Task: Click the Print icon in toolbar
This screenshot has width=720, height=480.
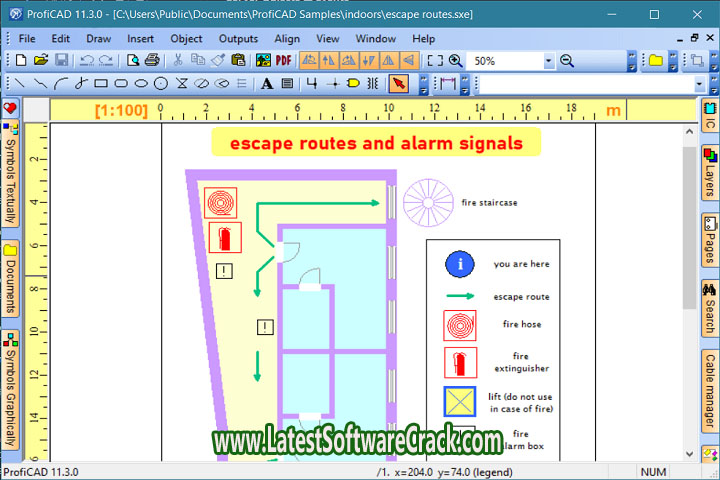Action: [151, 61]
